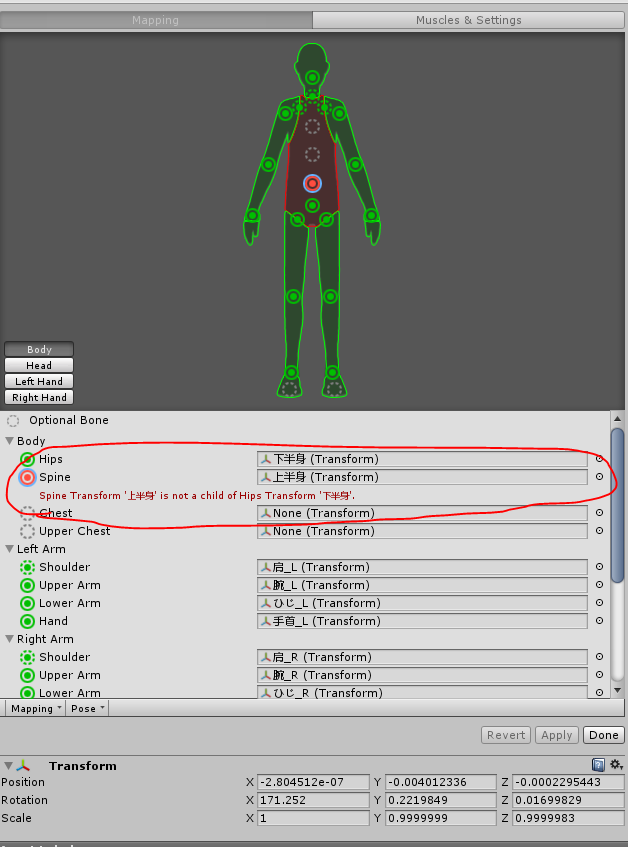
Task: Switch to Body view button
Action: click(x=39, y=349)
